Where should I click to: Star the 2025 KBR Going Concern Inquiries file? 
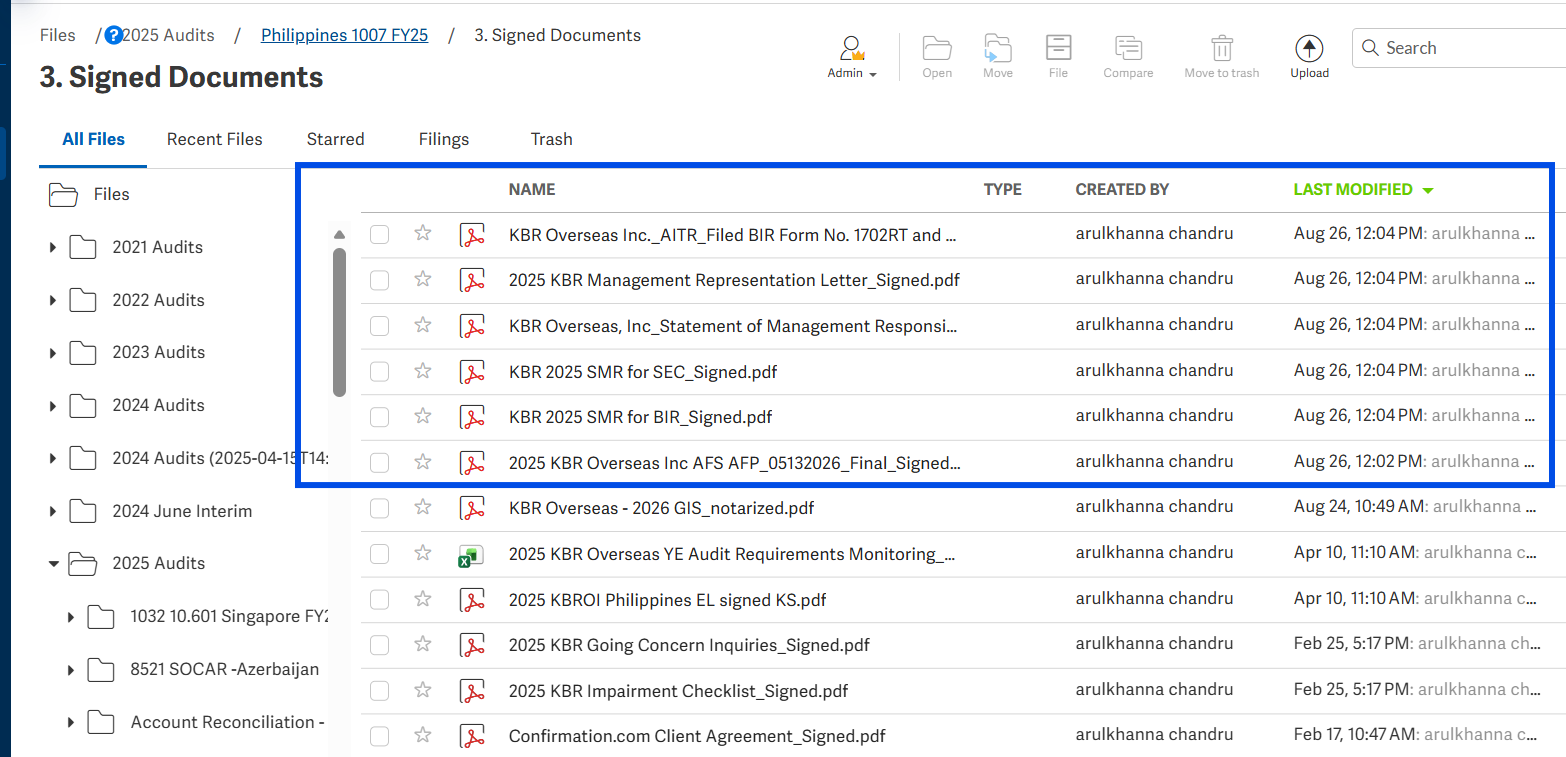[423, 645]
